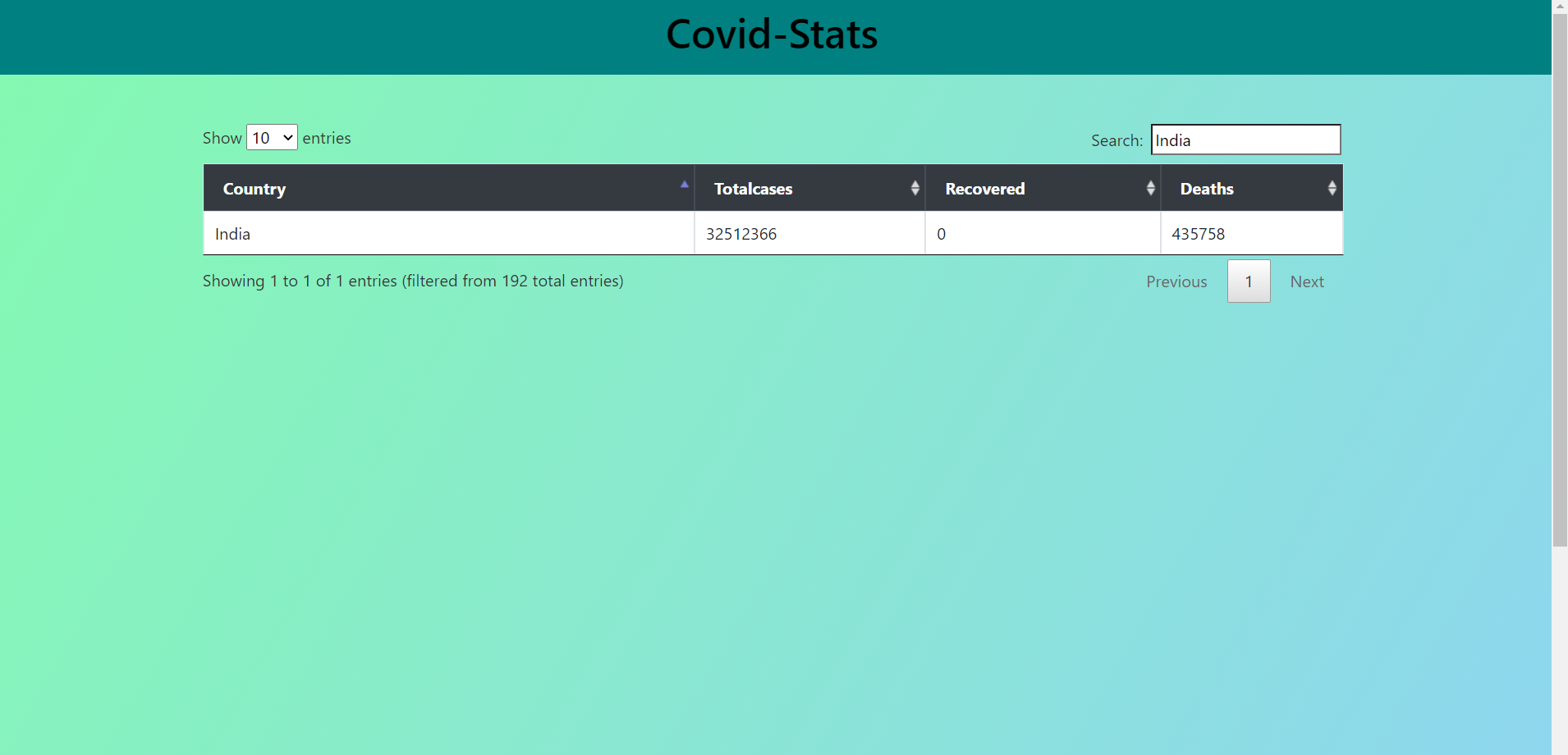Select the India row in the table
The width and height of the screenshot is (1568, 755).
pos(232,233)
